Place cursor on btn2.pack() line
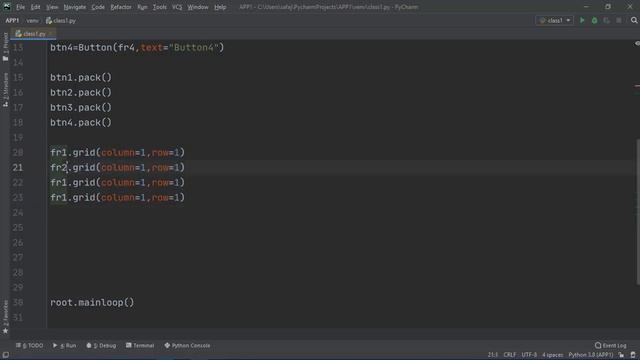Image resolution: width=640 pixels, height=360 pixels. [81, 93]
